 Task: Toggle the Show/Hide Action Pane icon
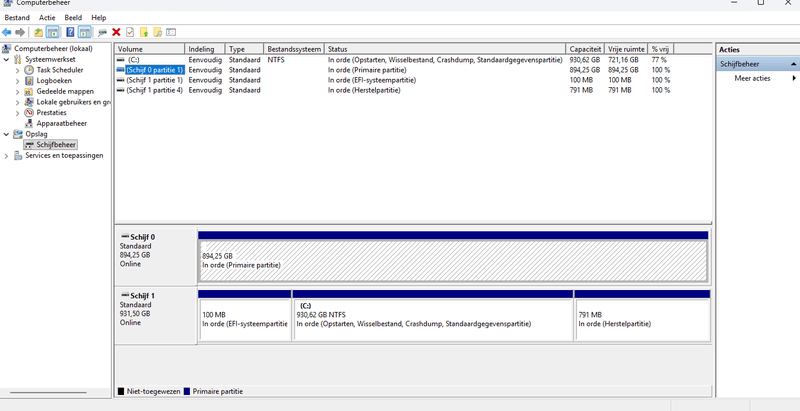click(85, 33)
